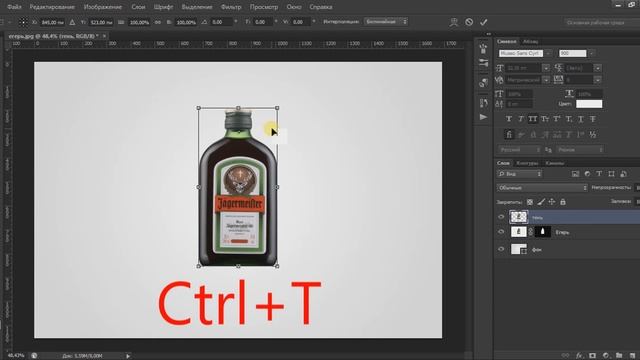Screen dimensions: 640x360
Task: Open the Редактирование menu
Action: point(52,7)
